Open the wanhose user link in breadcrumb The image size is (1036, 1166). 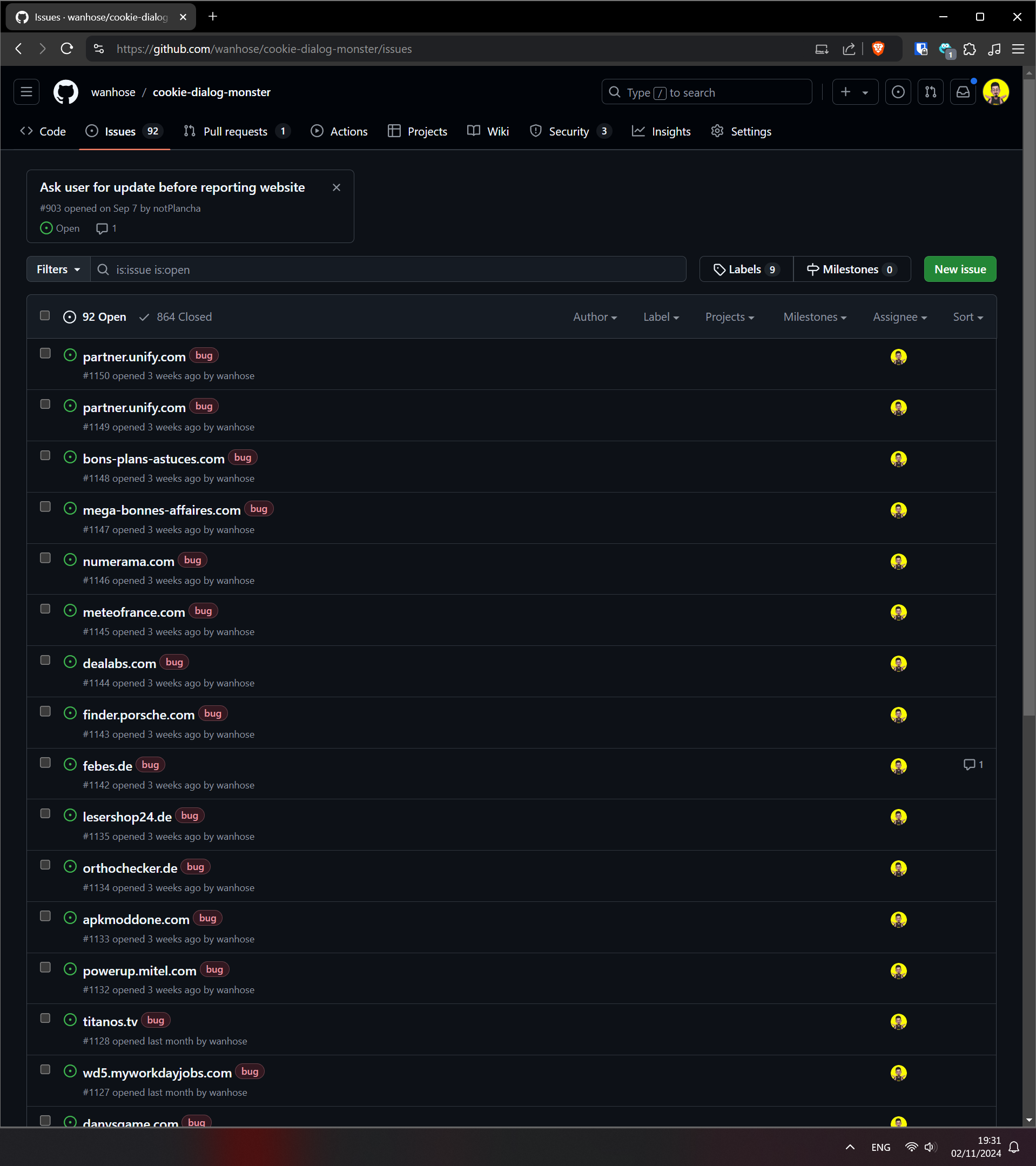point(113,92)
